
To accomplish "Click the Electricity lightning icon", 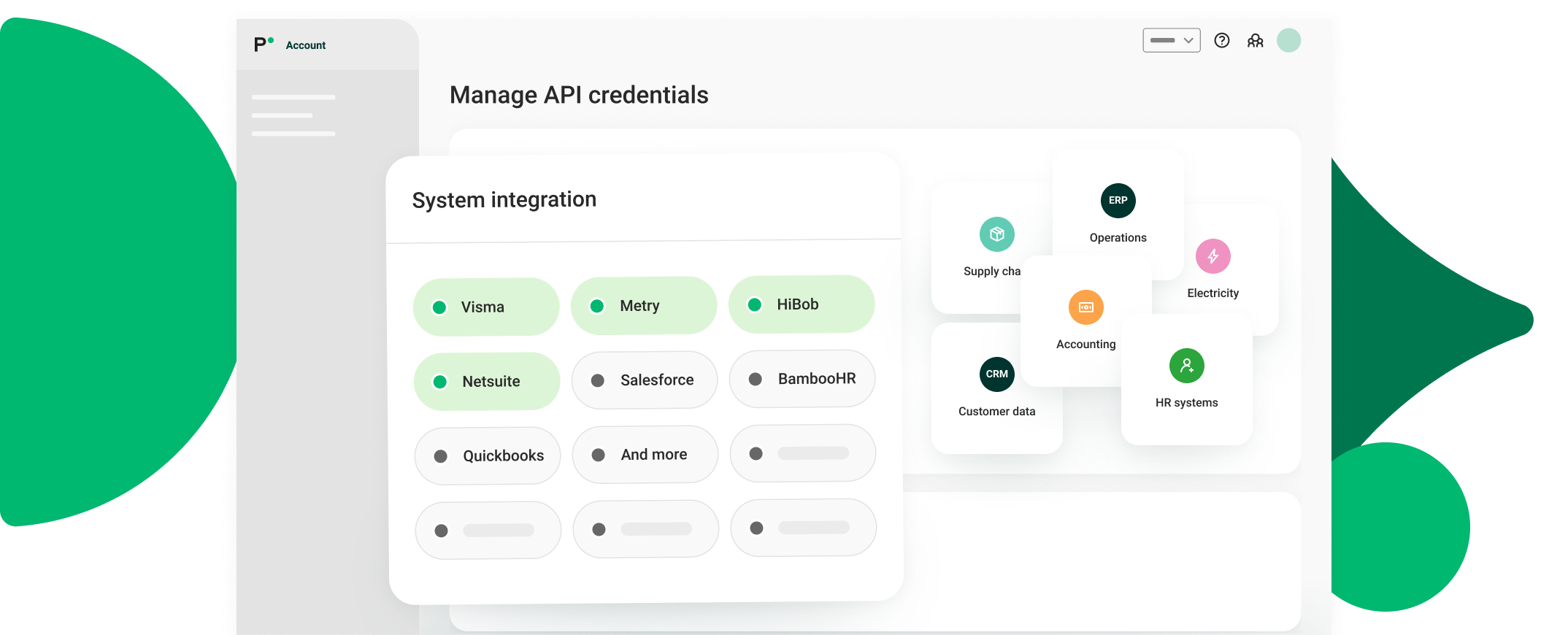I will (1213, 256).
